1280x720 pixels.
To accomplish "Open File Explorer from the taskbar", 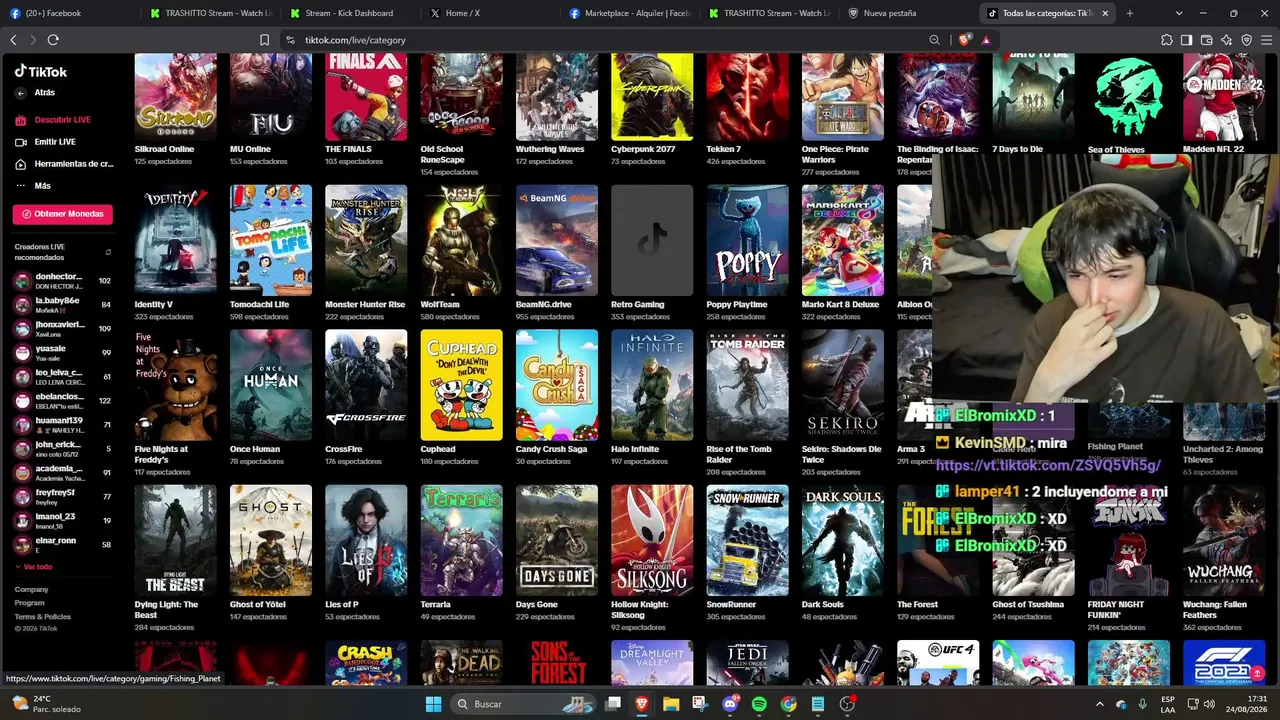I will pos(671,704).
